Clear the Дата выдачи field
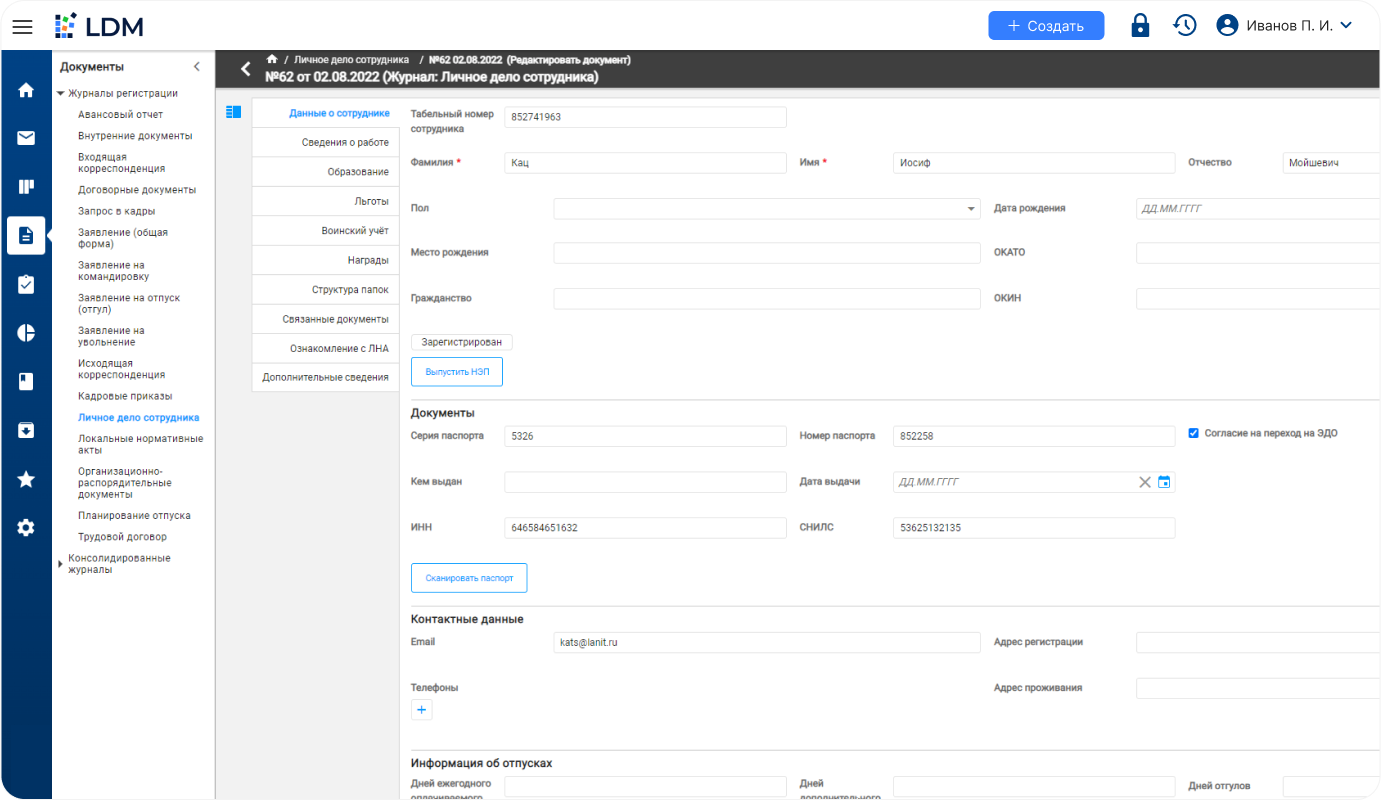The image size is (1381, 800). click(1145, 482)
